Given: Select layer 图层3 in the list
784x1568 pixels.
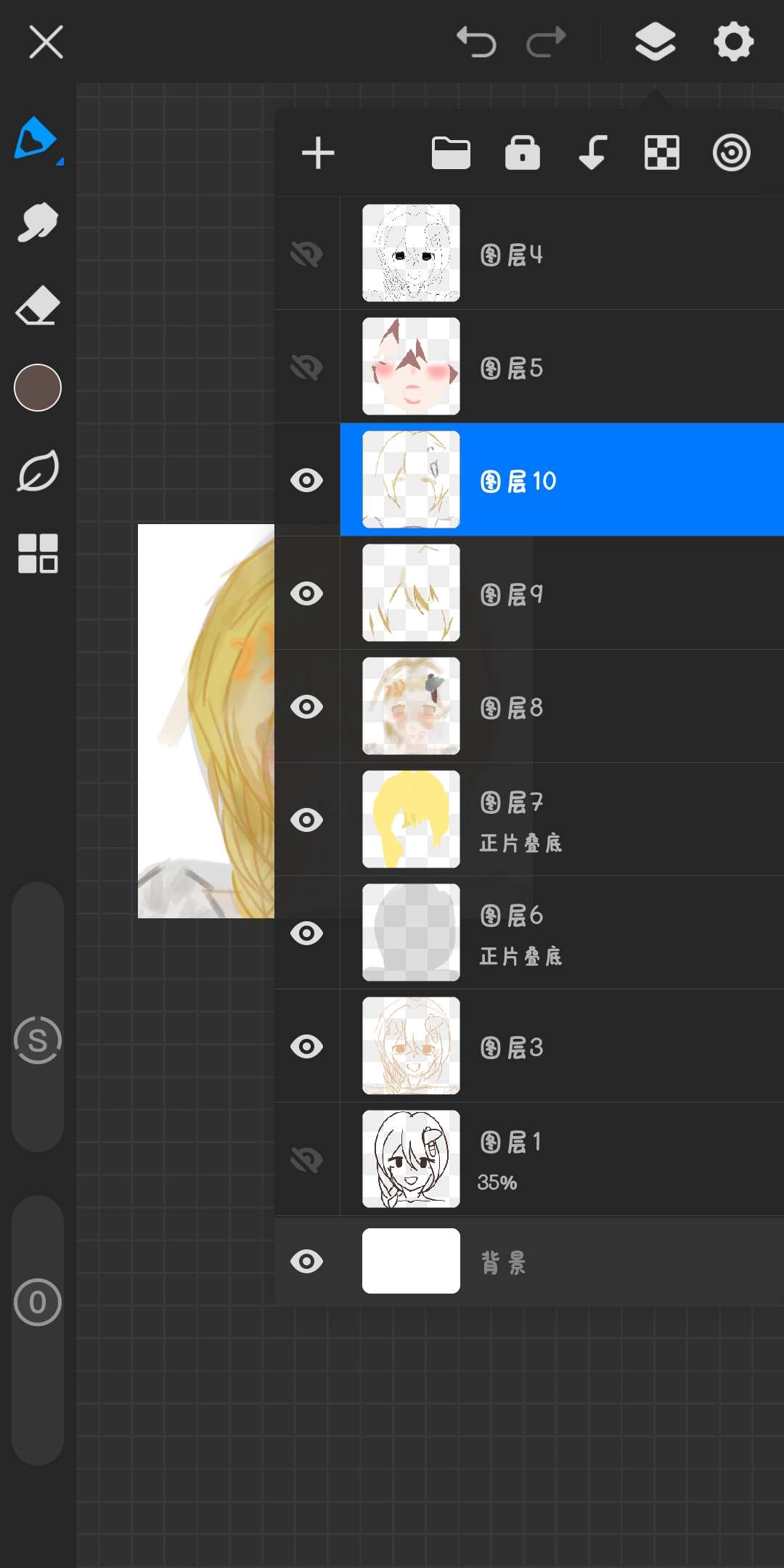Looking at the screenshot, I should 581,1046.
